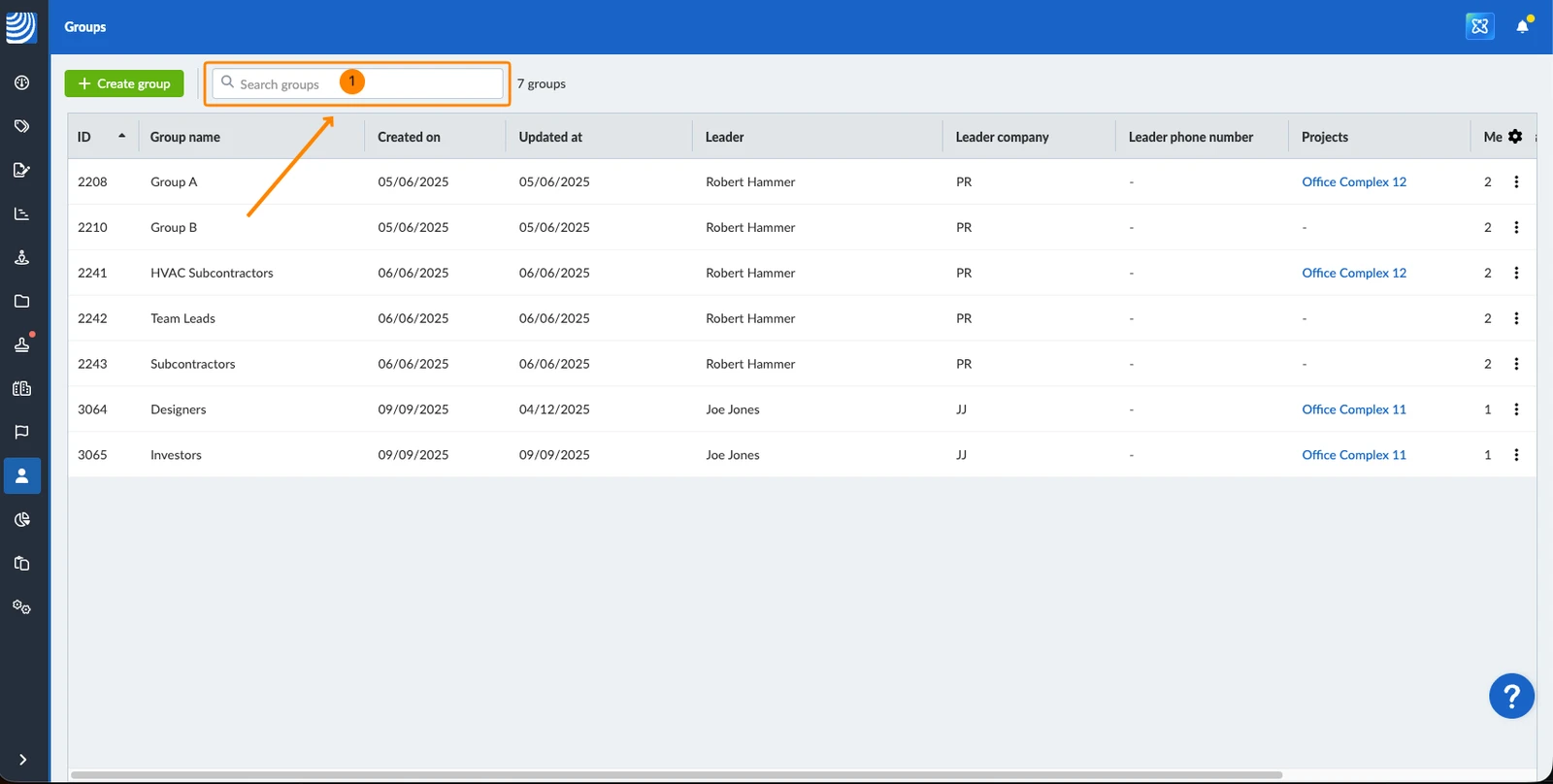Open the copy documents icon in sidebar
The height and width of the screenshot is (784, 1553).
tap(21, 564)
